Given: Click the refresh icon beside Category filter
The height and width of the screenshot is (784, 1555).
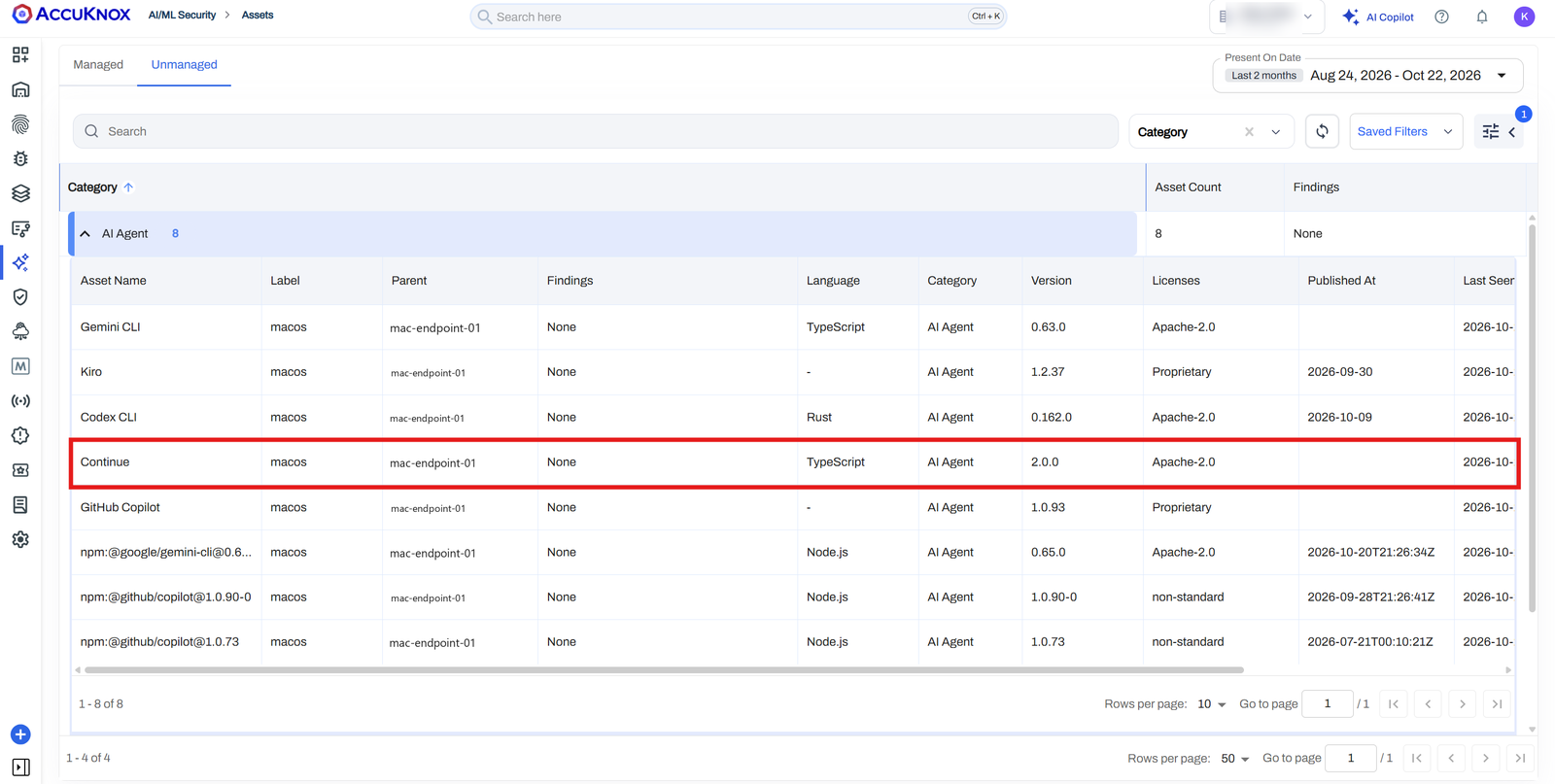Looking at the screenshot, I should click(1322, 131).
